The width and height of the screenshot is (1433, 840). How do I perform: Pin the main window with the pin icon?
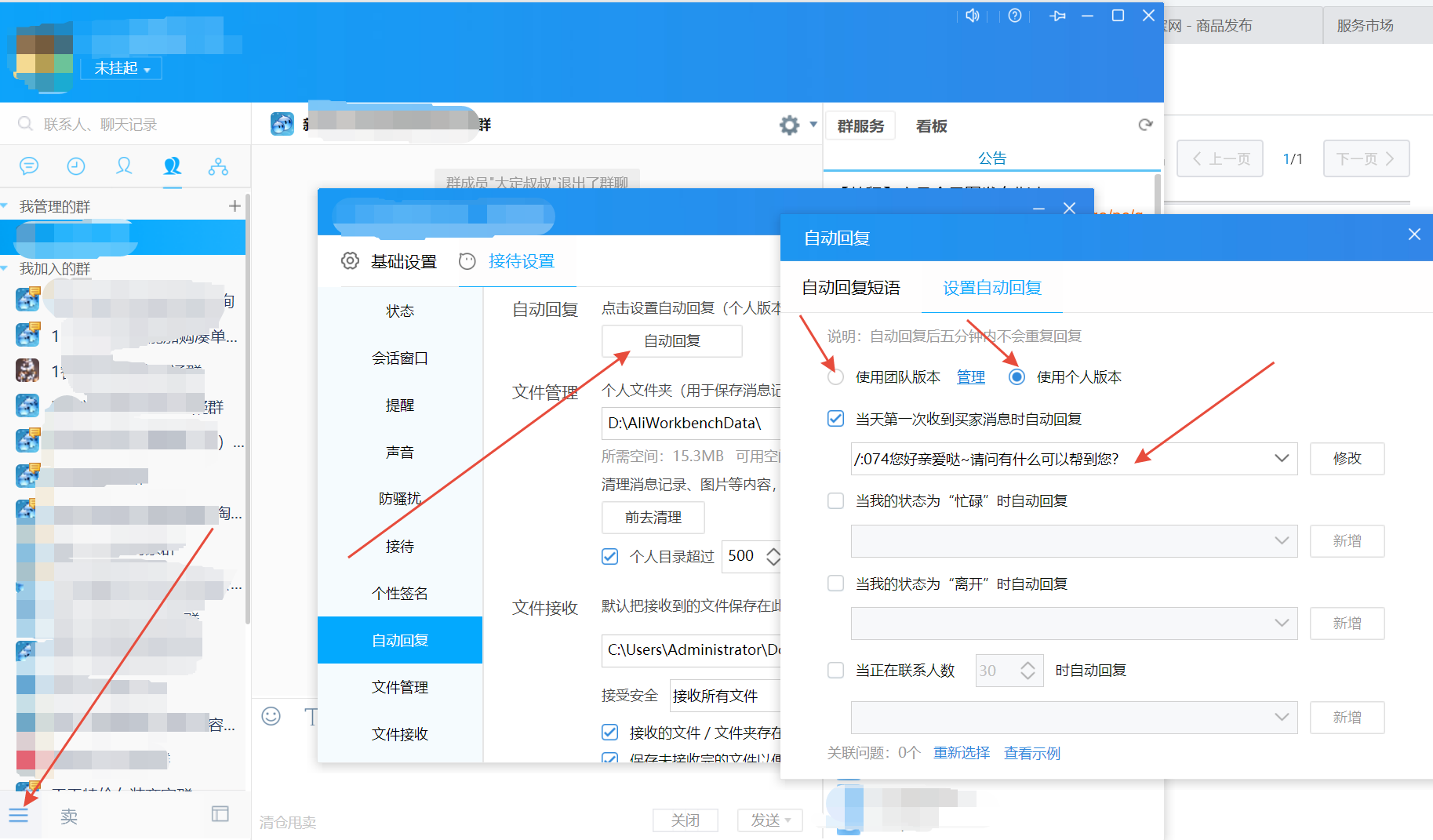click(x=1057, y=16)
